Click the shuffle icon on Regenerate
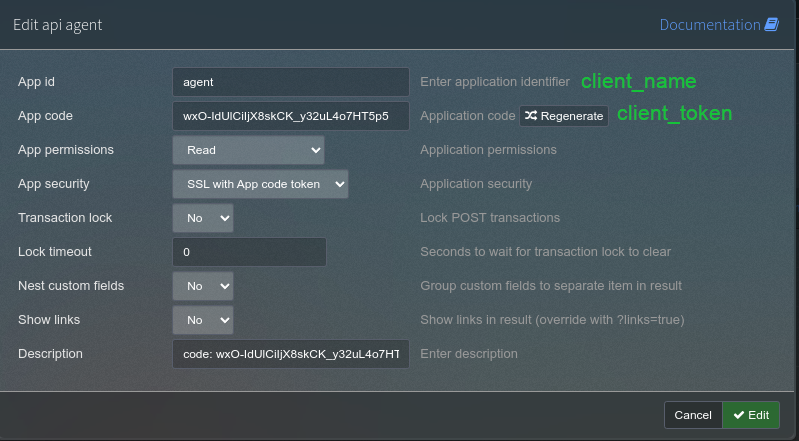 (x=530, y=116)
